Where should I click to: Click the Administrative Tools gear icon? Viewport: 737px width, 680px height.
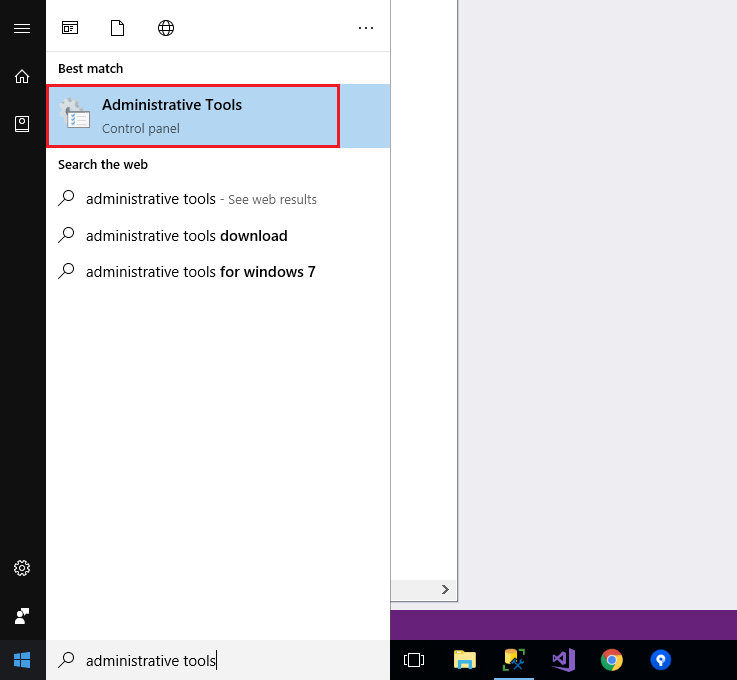click(x=75, y=113)
